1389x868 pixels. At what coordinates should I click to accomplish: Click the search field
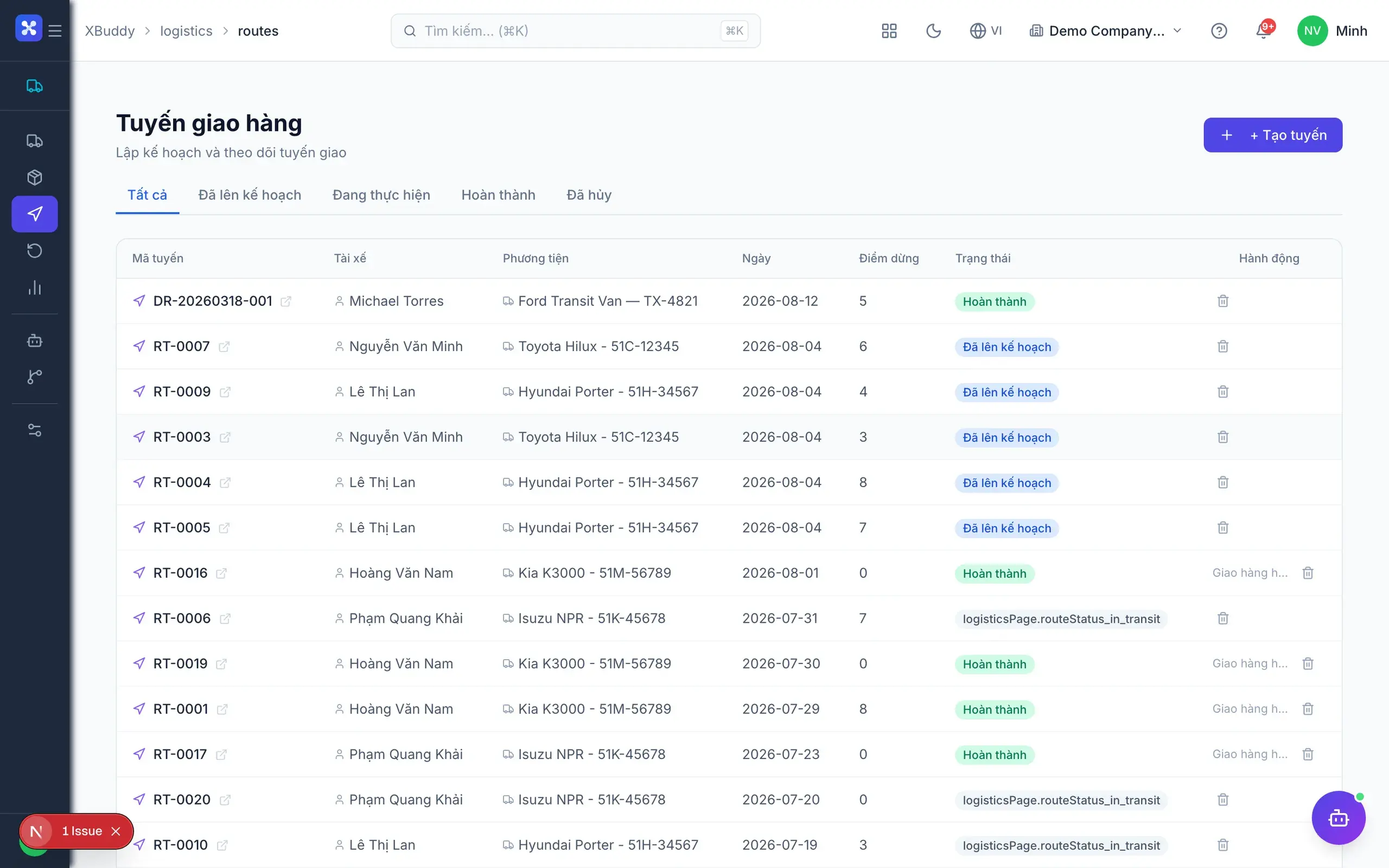pos(576,31)
